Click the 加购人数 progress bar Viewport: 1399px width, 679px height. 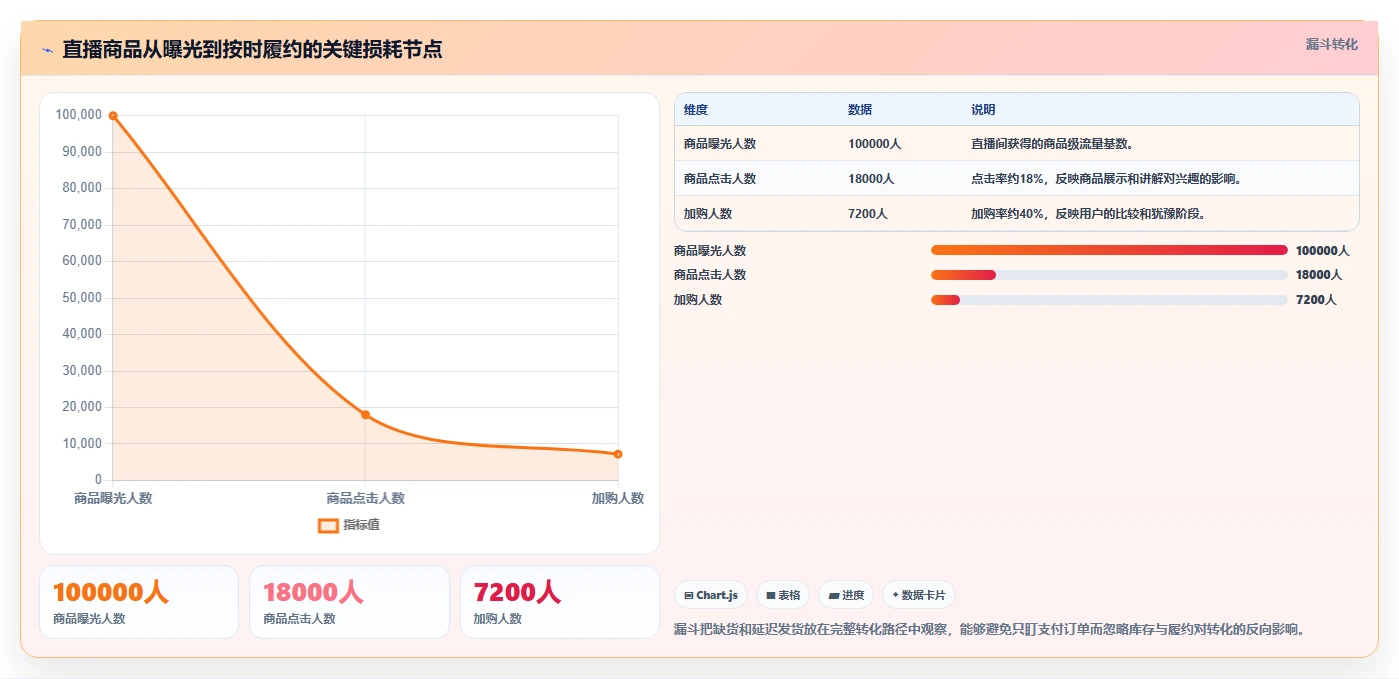(1109, 300)
